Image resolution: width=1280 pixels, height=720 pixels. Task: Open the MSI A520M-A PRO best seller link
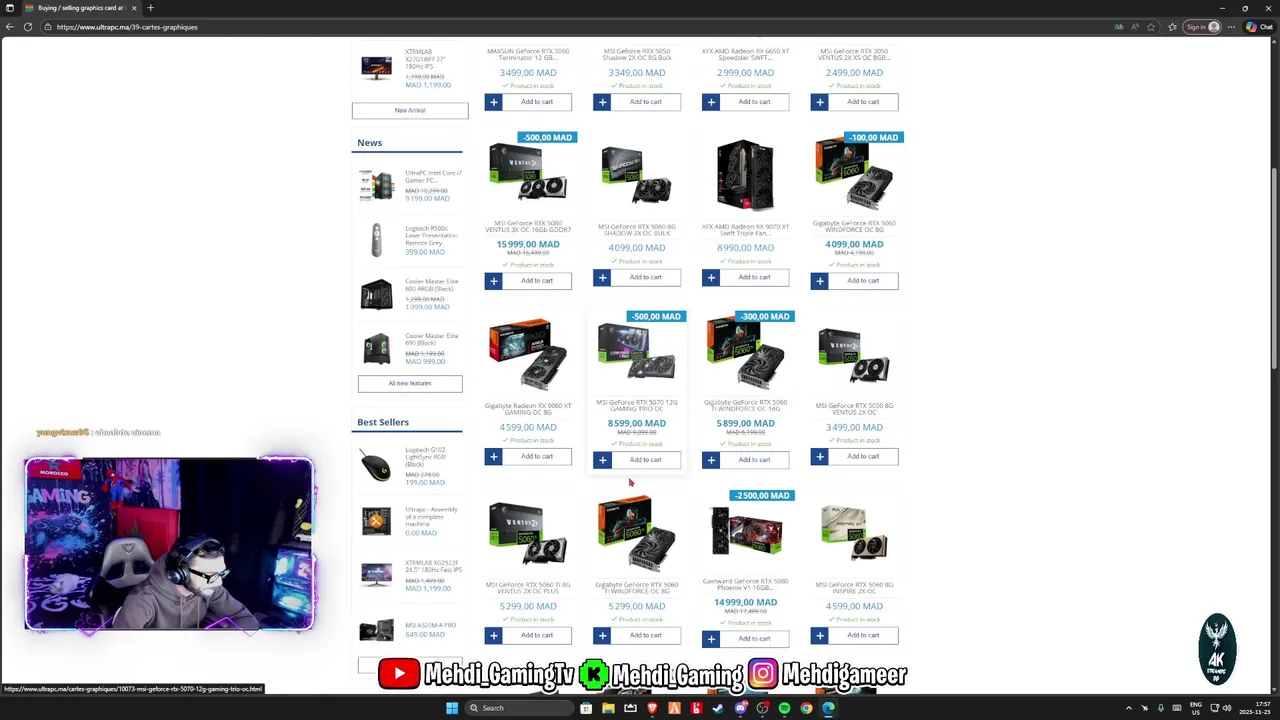coord(431,625)
